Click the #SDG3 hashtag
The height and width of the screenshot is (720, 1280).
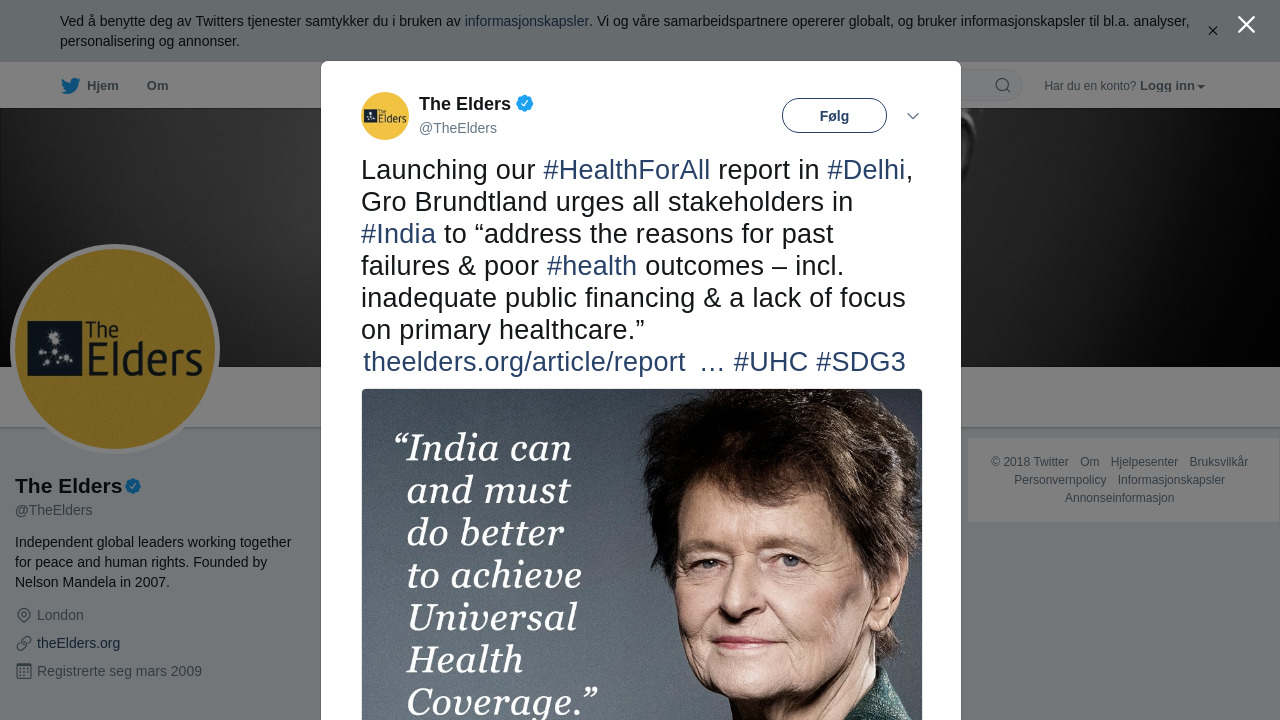pos(860,362)
